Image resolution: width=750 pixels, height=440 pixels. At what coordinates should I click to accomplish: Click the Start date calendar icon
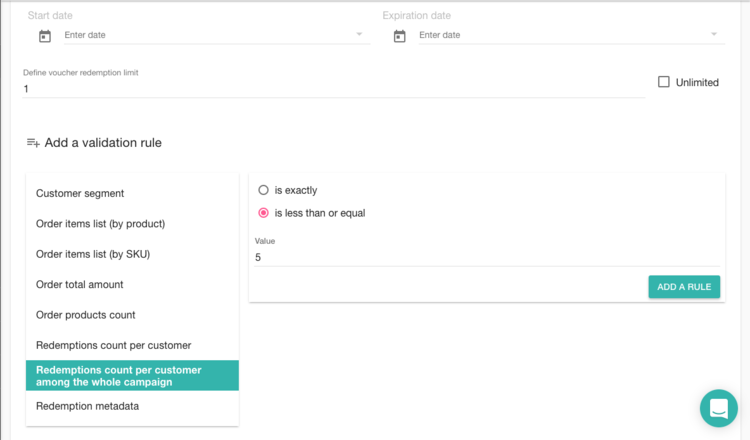(45, 36)
